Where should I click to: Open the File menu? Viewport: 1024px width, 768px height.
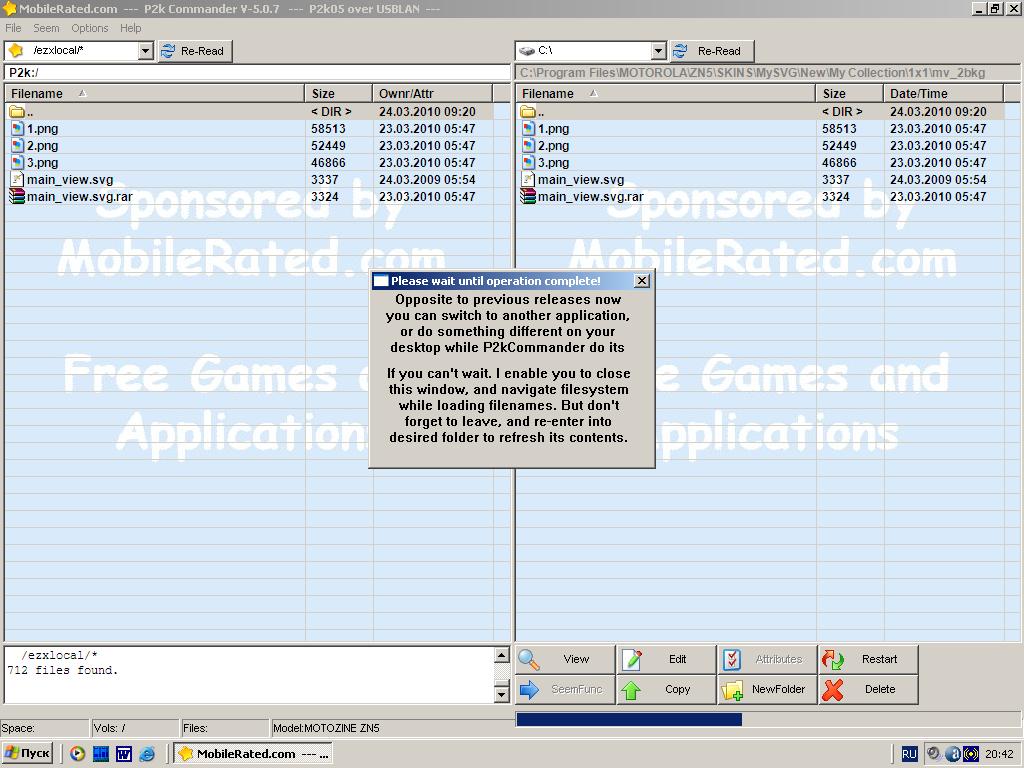tap(13, 28)
